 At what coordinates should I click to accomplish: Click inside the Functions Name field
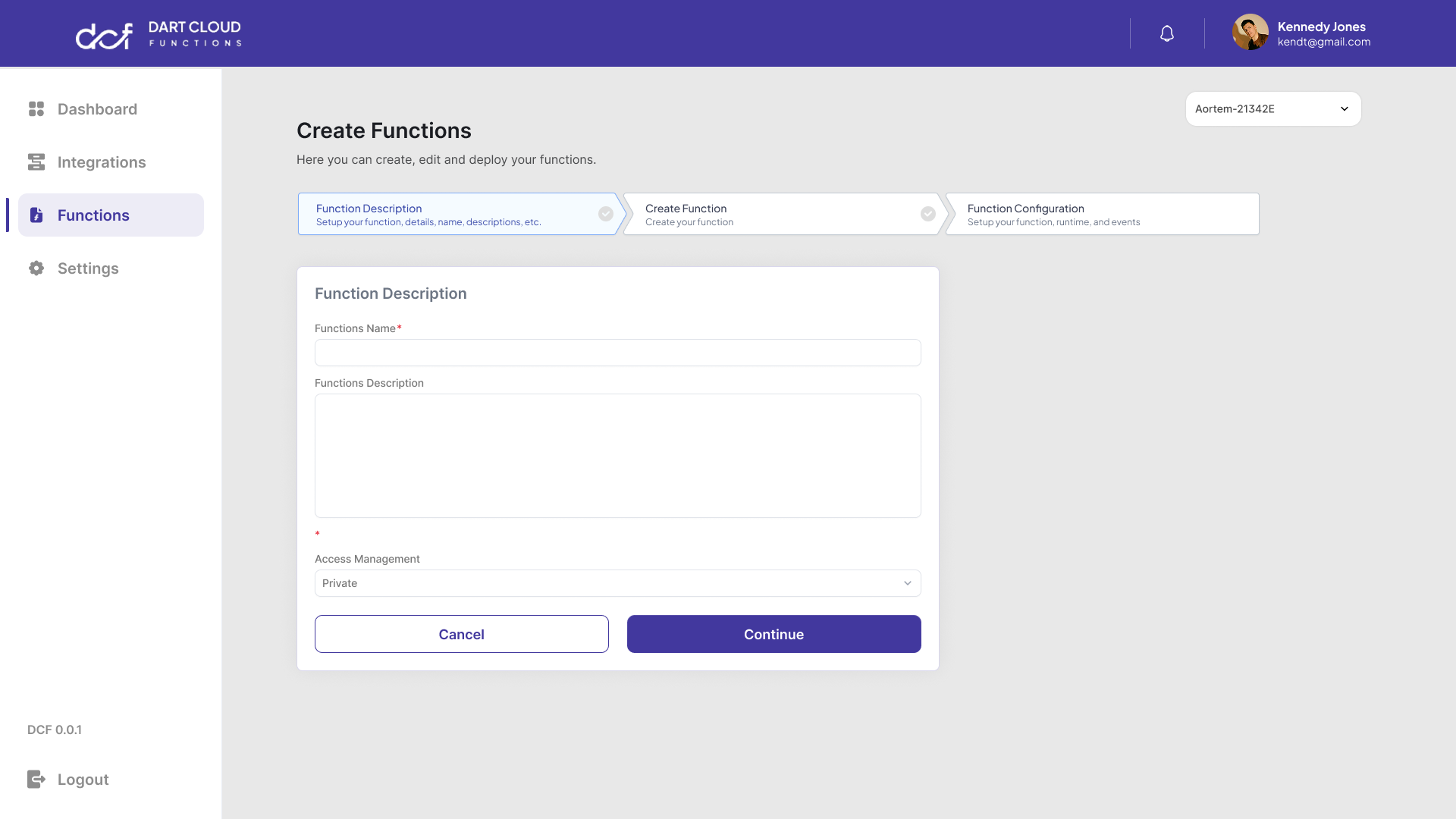617,352
